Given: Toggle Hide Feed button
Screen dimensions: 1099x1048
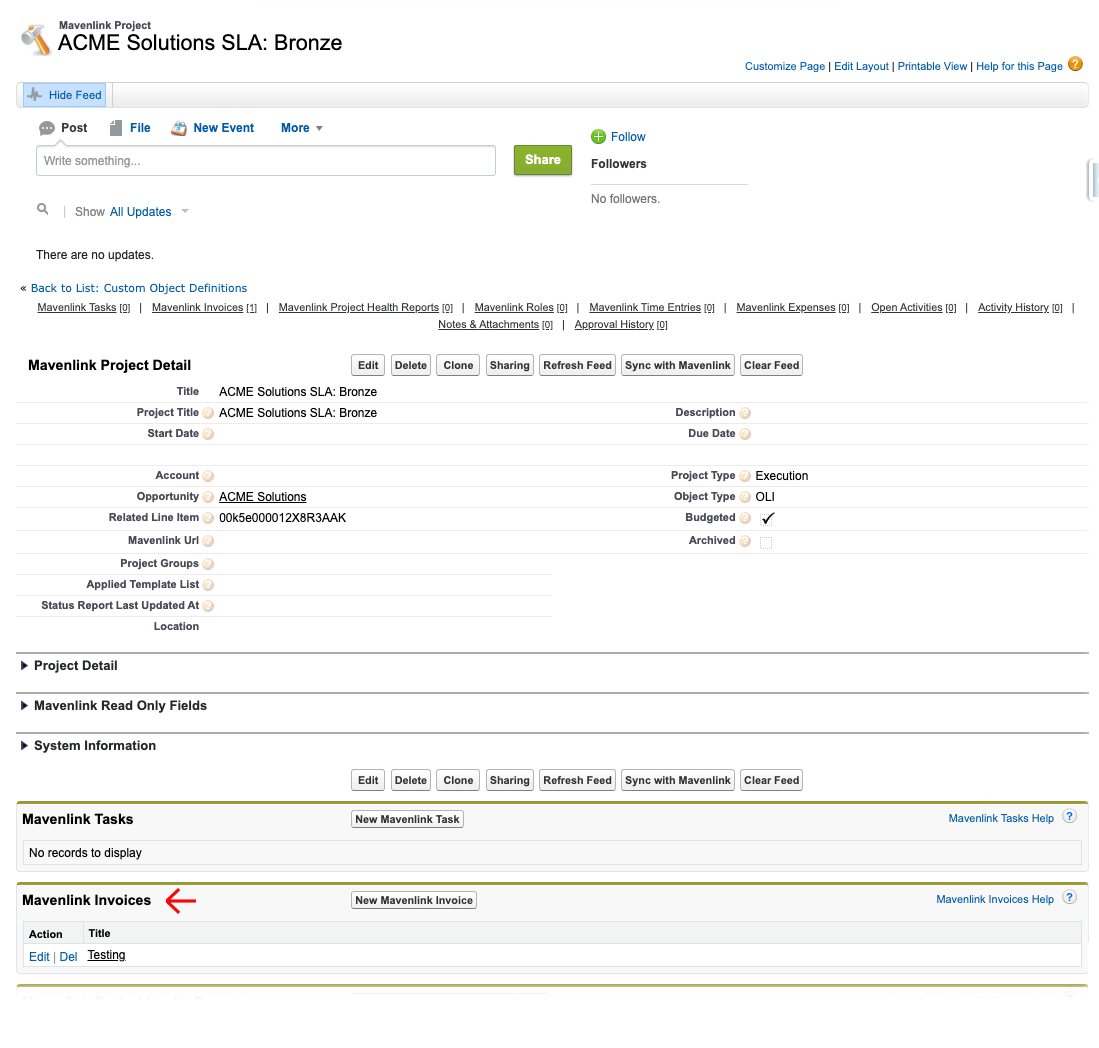Looking at the screenshot, I should 64,95.
